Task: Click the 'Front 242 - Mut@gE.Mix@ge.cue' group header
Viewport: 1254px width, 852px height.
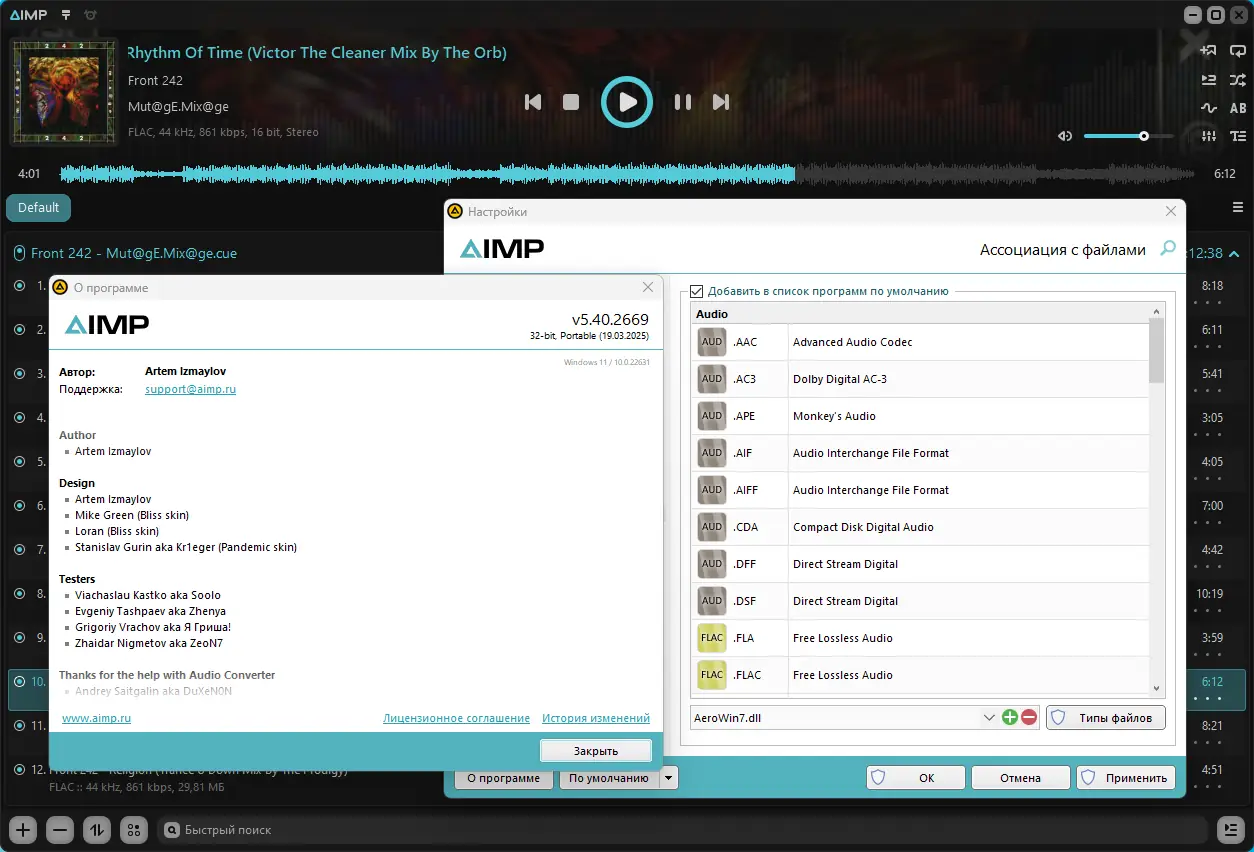Action: click(x=134, y=254)
